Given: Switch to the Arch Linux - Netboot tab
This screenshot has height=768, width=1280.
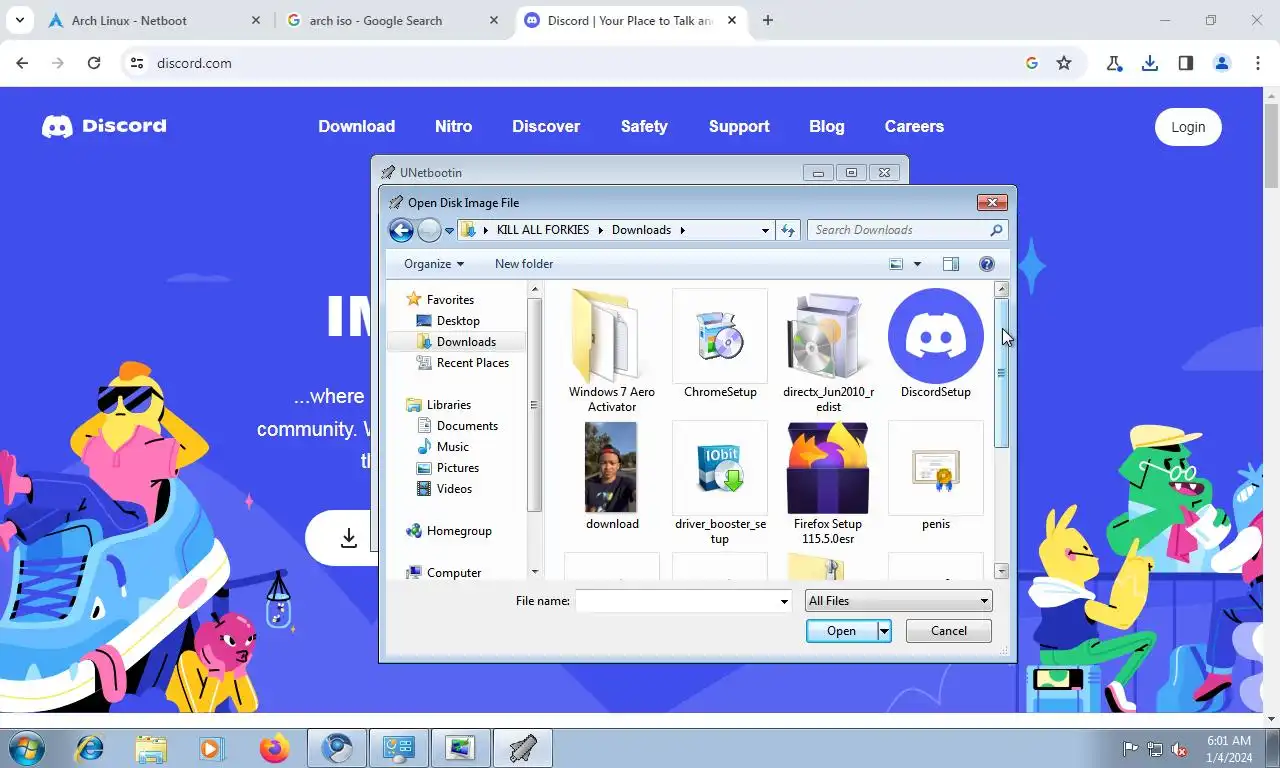Looking at the screenshot, I should (129, 20).
